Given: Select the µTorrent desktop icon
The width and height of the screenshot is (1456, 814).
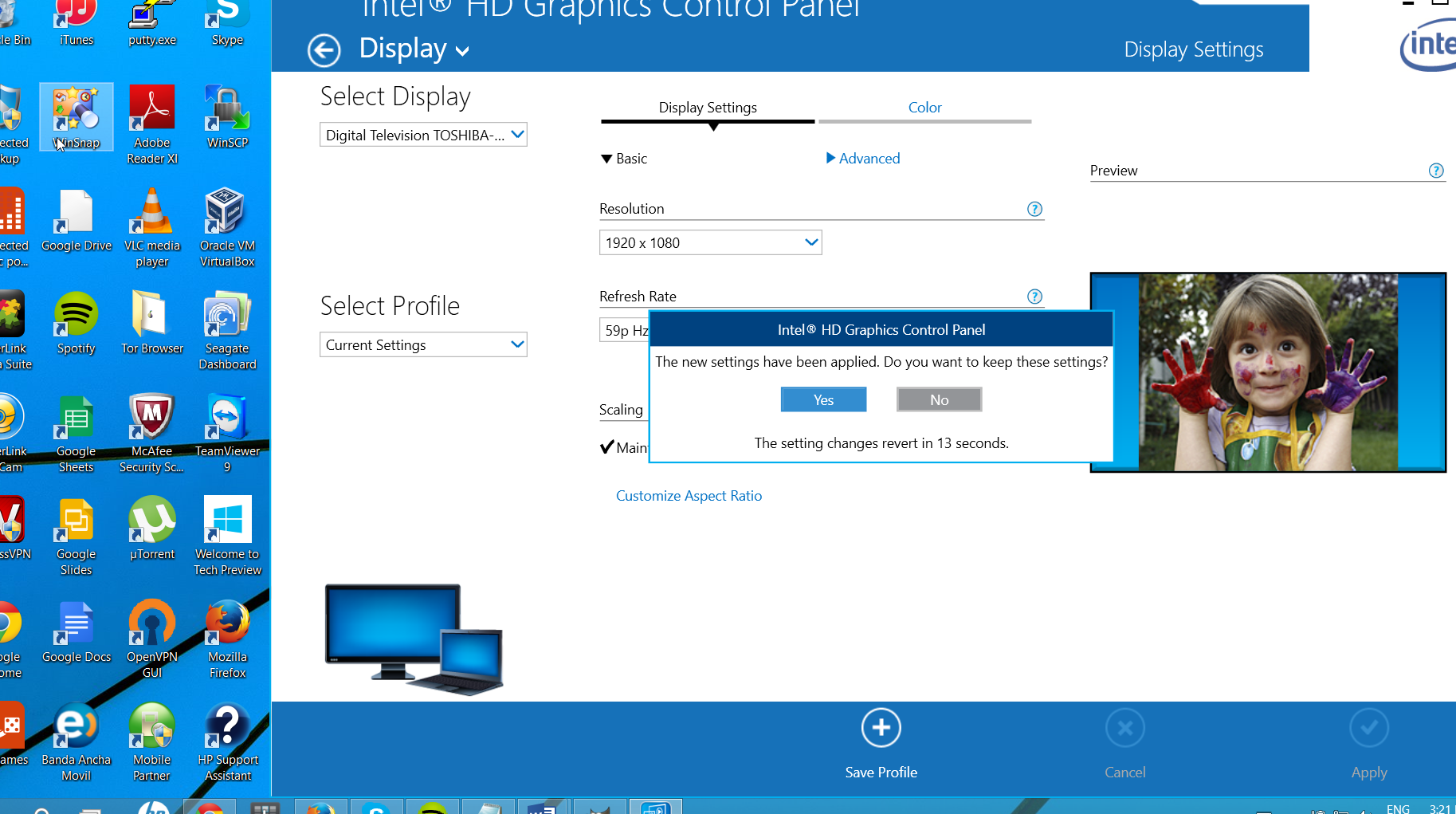Looking at the screenshot, I should click(x=152, y=529).
